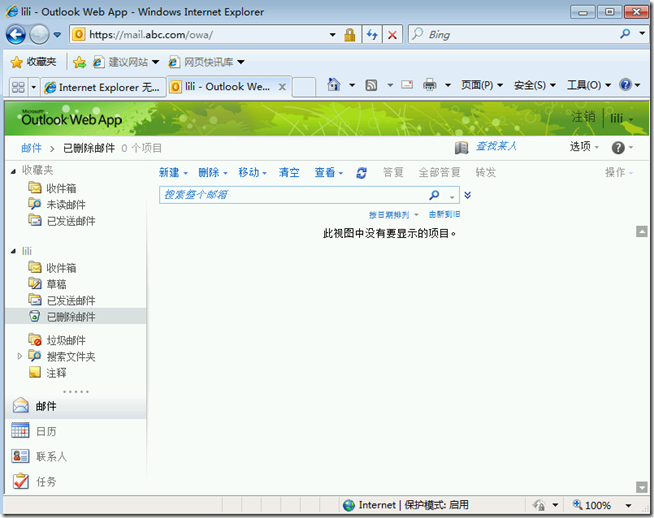Go back using the browser back arrow

[16, 35]
